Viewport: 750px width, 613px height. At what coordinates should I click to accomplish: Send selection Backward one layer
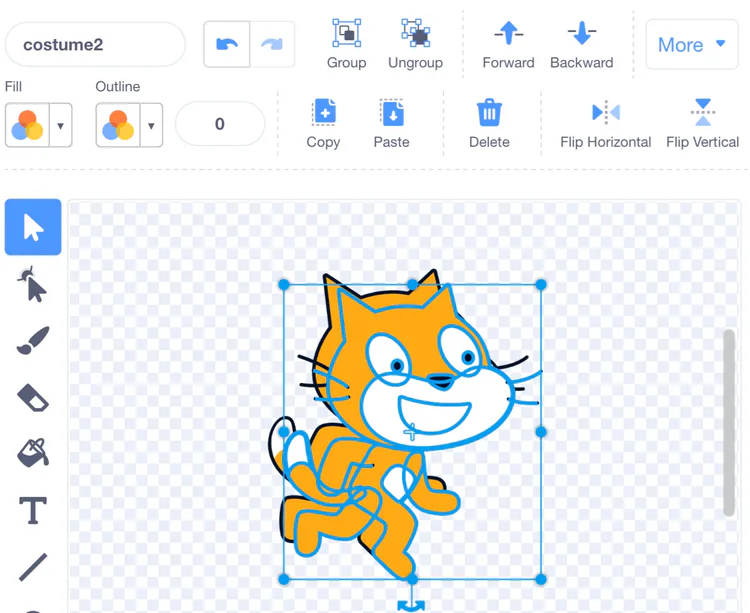pyautogui.click(x=582, y=44)
